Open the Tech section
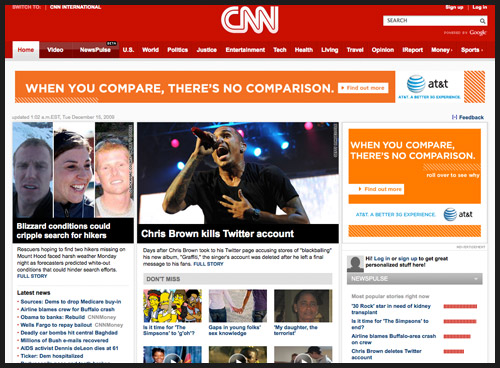 [280, 50]
